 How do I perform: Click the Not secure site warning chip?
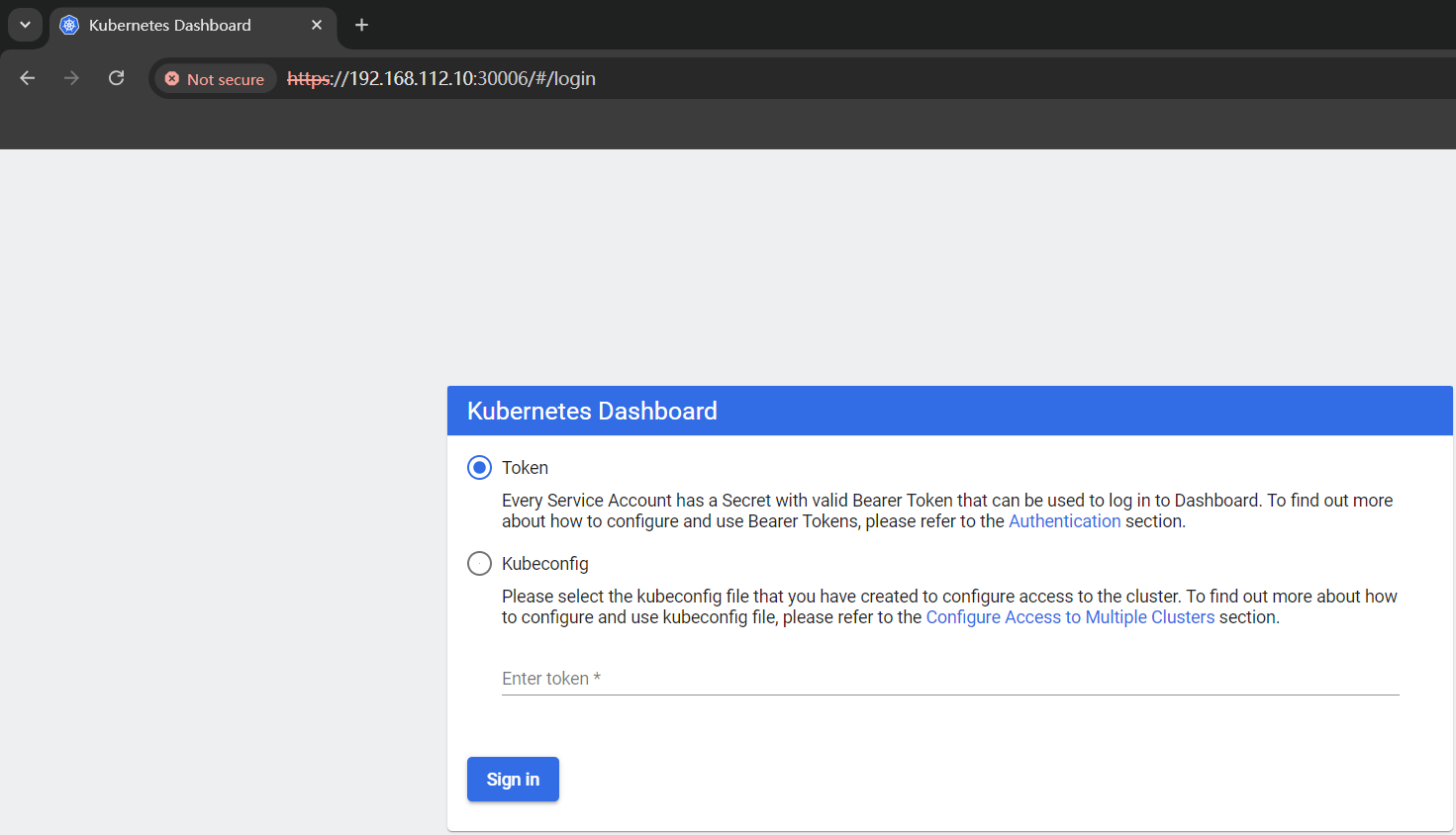pos(215,79)
